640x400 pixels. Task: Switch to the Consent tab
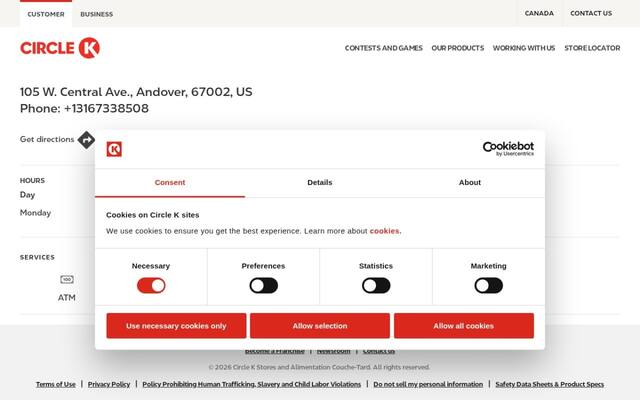(170, 182)
